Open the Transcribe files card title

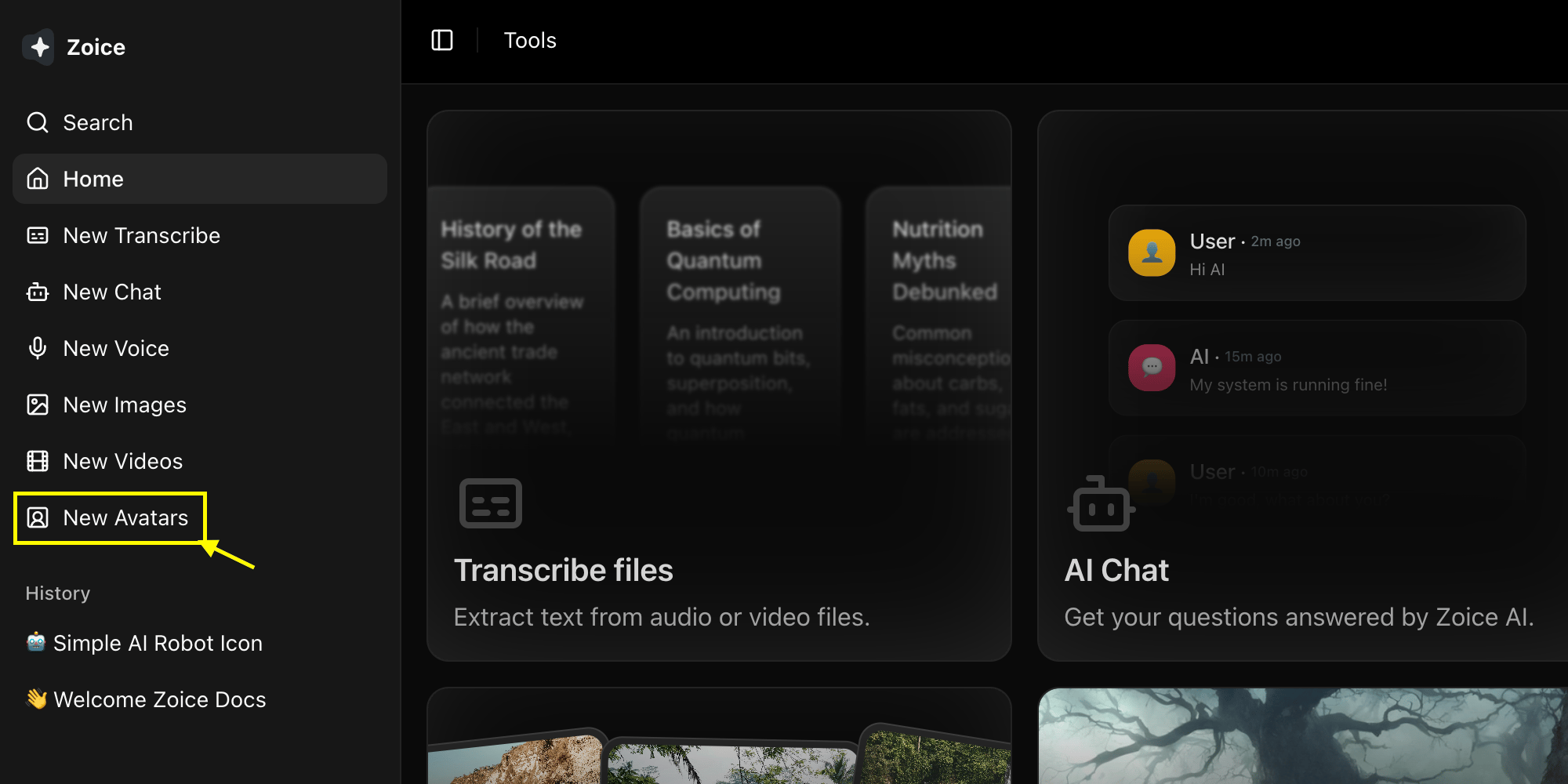pos(563,570)
